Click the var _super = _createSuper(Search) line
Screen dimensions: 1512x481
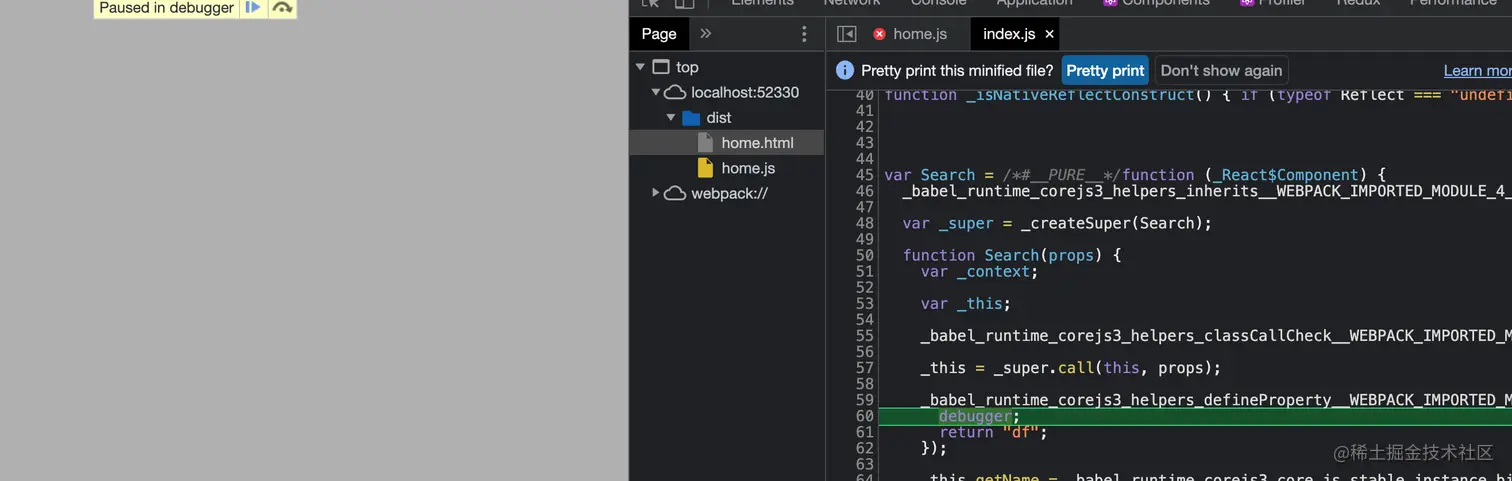[1057, 223]
